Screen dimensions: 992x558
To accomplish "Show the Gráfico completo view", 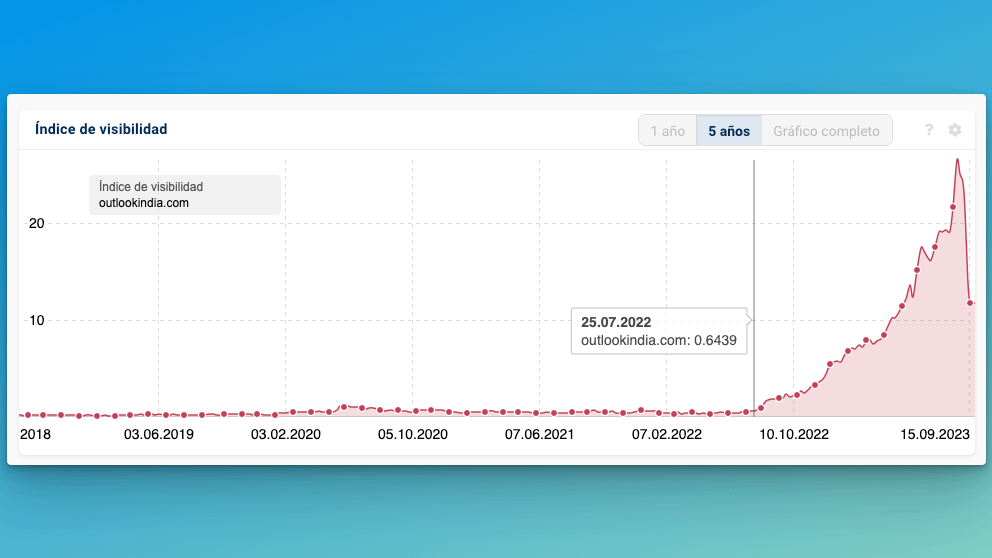I will pyautogui.click(x=826, y=131).
